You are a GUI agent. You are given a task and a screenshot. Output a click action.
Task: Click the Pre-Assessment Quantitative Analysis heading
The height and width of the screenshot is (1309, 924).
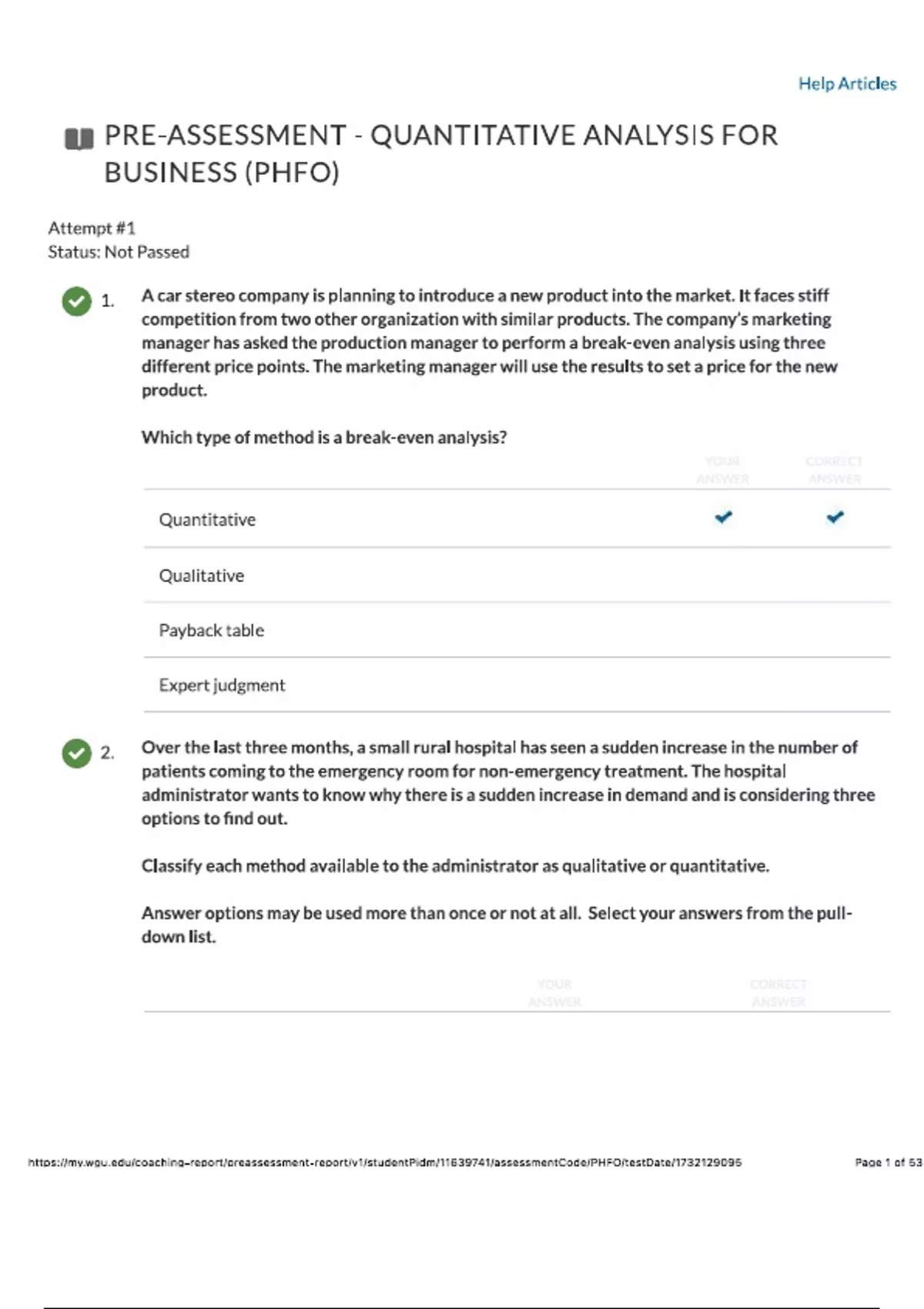pos(440,153)
